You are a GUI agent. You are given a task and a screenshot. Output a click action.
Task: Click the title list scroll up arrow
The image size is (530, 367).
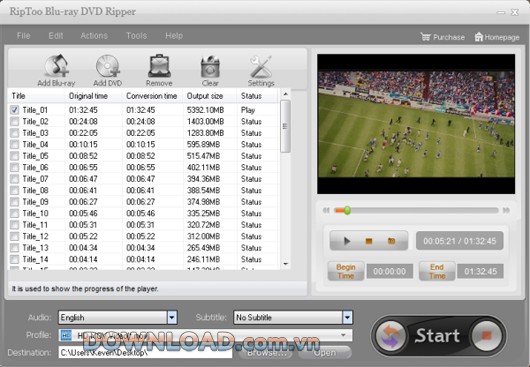click(x=285, y=94)
